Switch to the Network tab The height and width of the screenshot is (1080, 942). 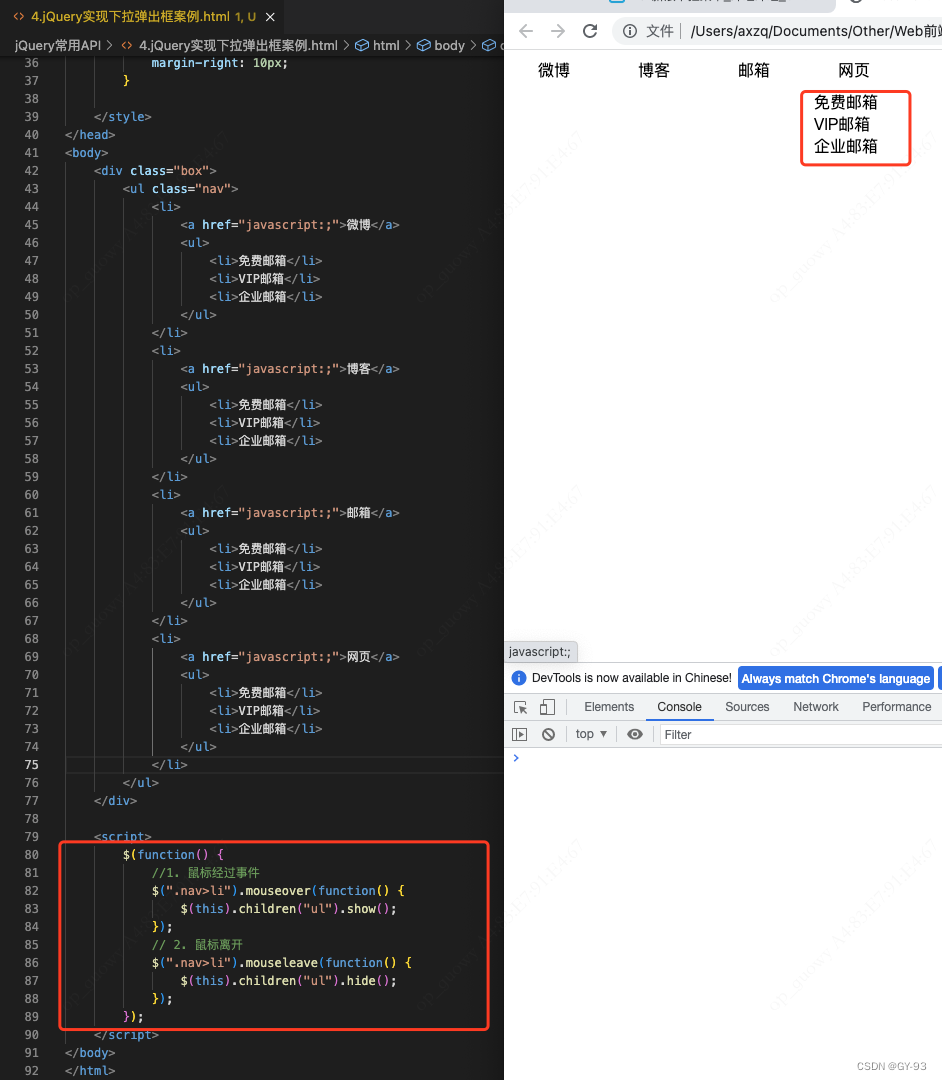(815, 707)
